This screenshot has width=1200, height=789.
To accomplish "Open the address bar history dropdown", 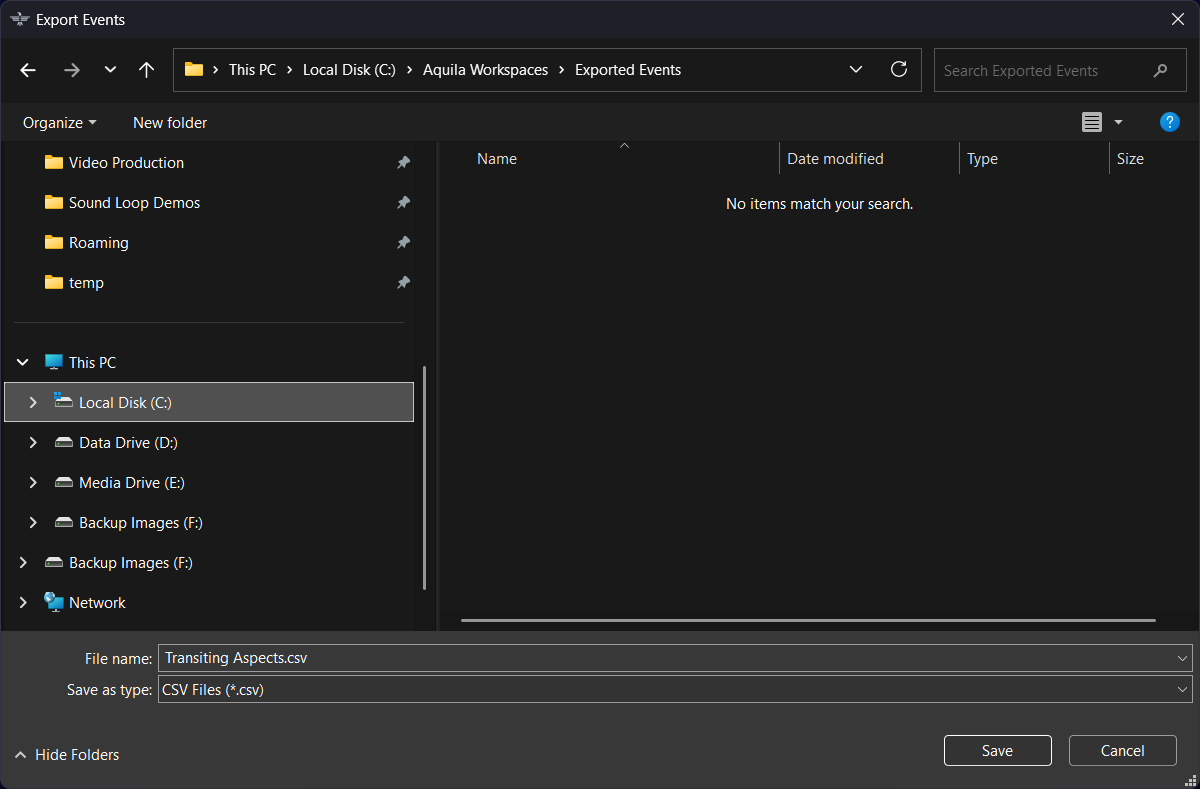I will click(x=856, y=70).
